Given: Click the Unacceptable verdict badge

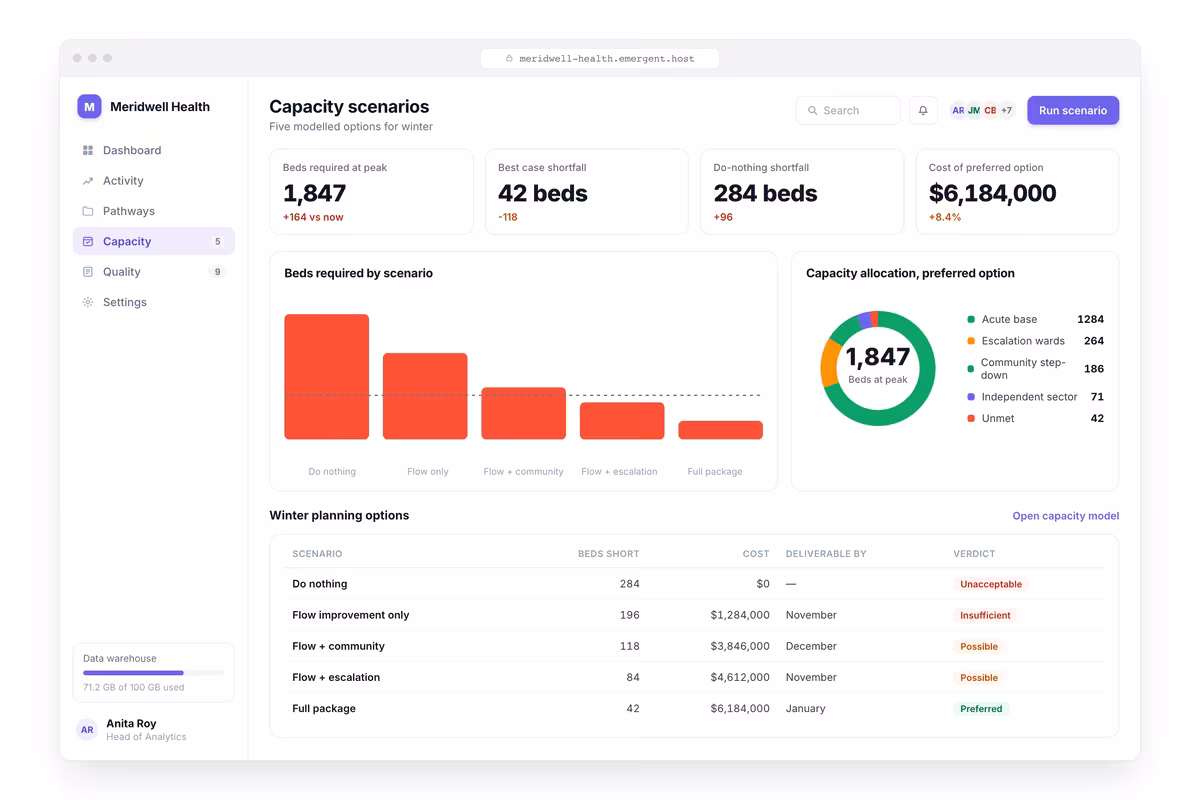Looking at the screenshot, I should pyautogui.click(x=991, y=584).
